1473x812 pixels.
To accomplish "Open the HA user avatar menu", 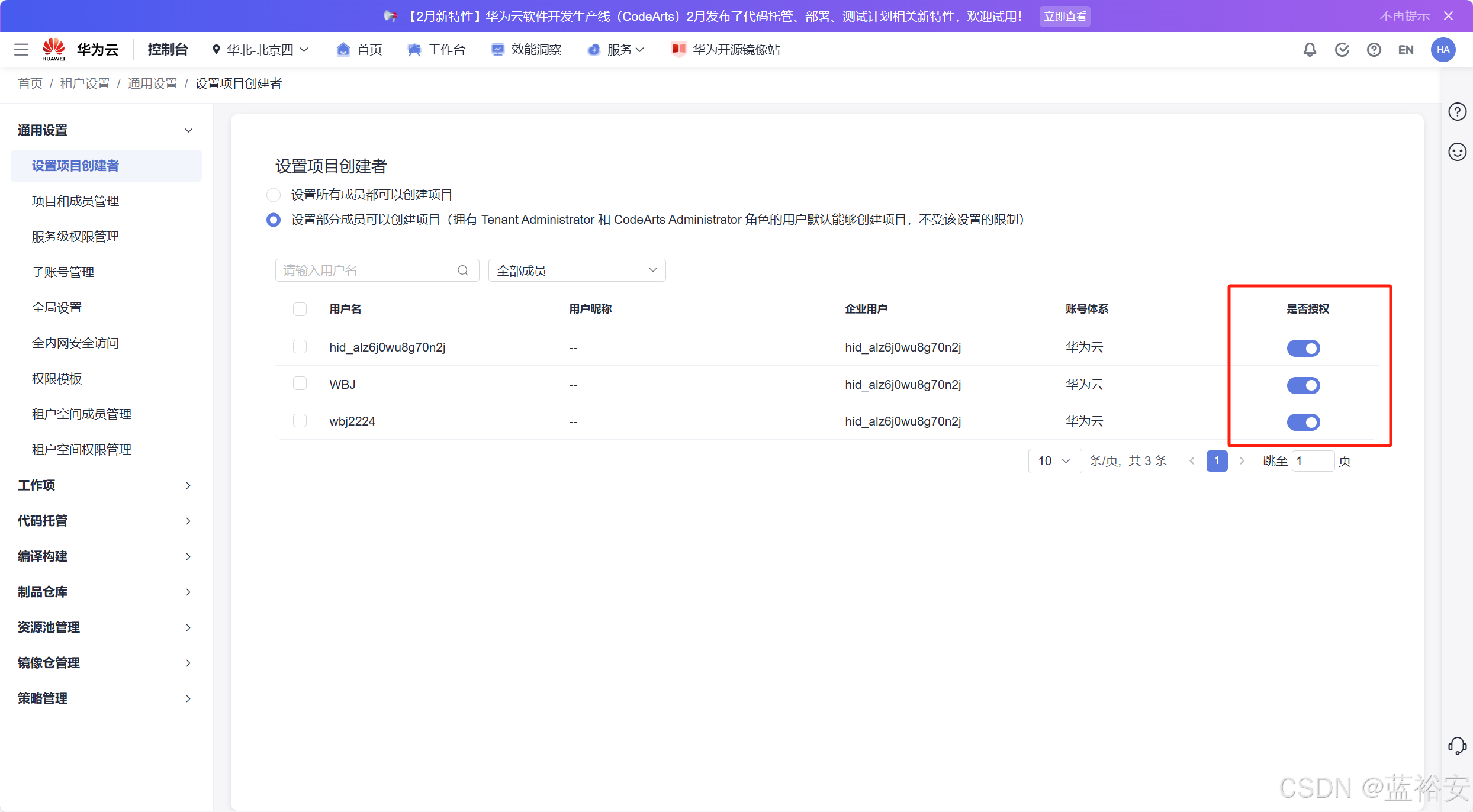I will click(x=1443, y=50).
